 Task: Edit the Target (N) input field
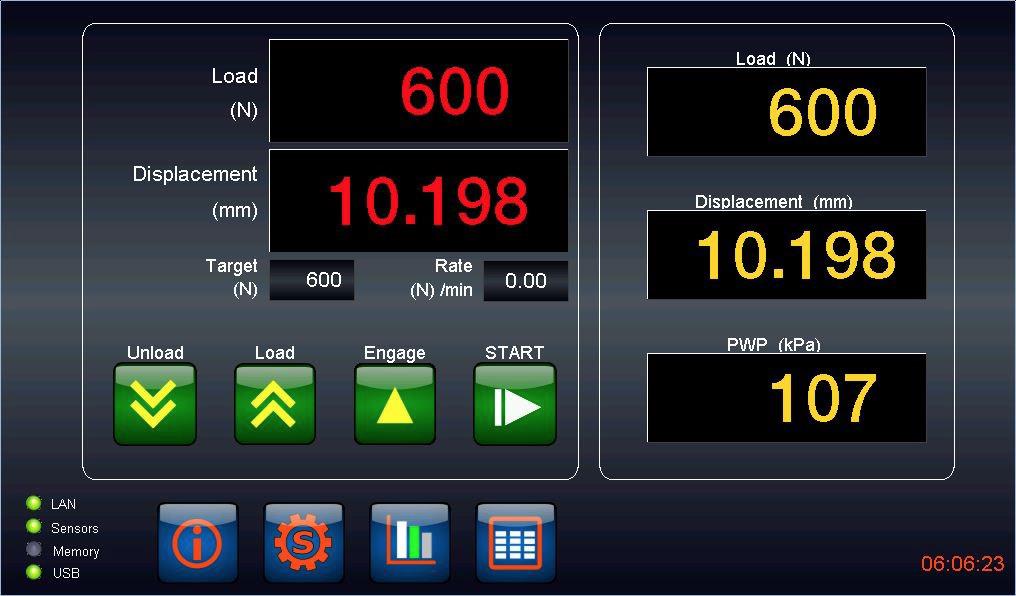click(312, 280)
